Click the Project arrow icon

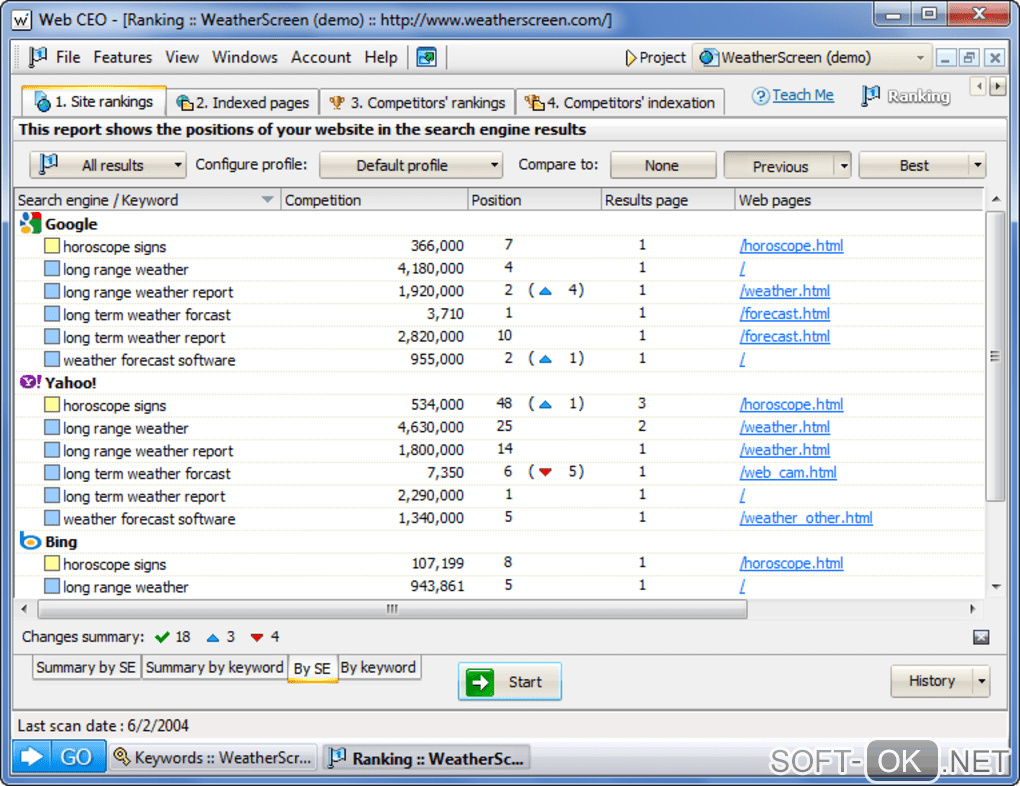coord(630,58)
